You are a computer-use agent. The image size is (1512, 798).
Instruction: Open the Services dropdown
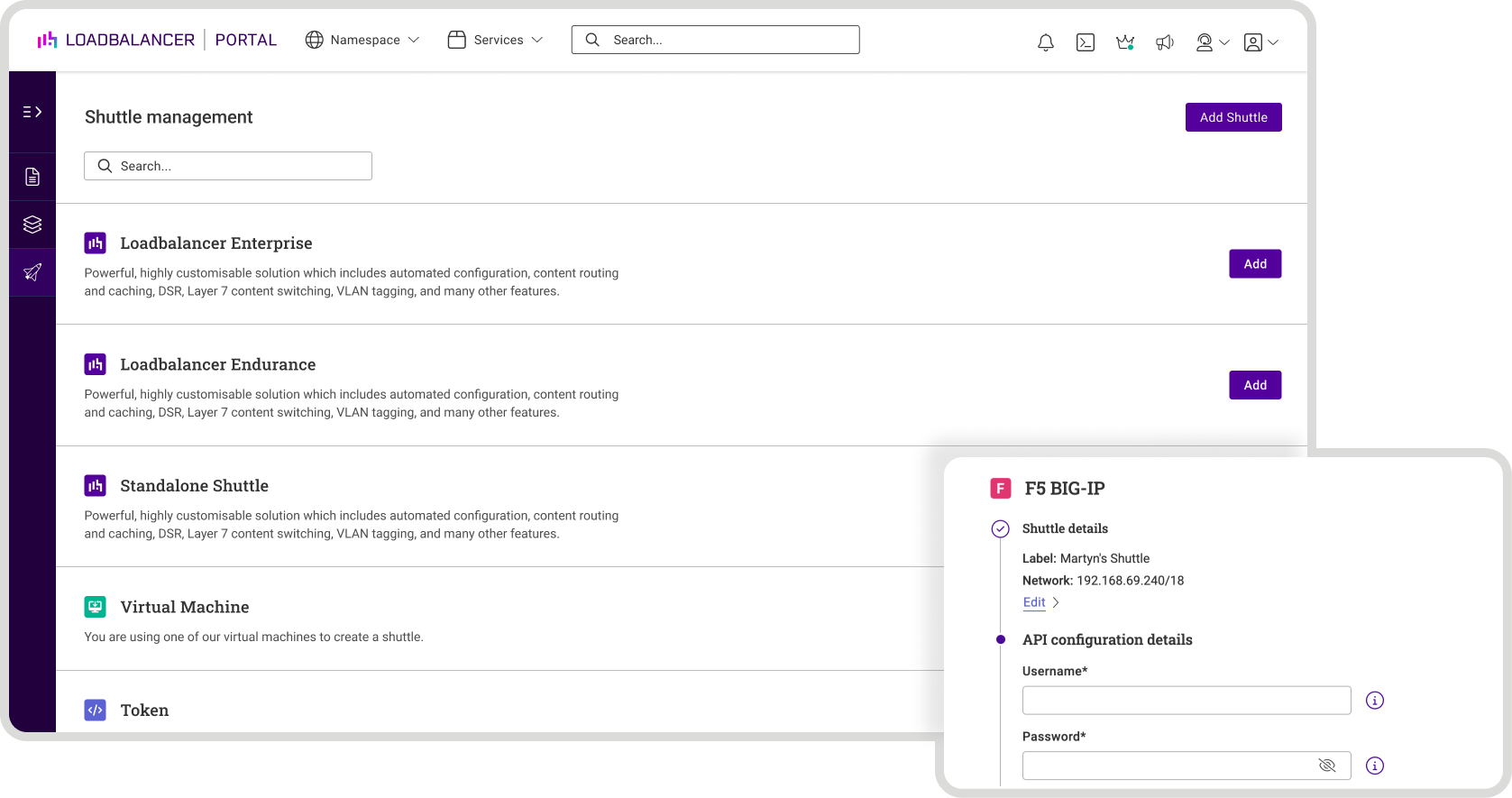coord(496,40)
